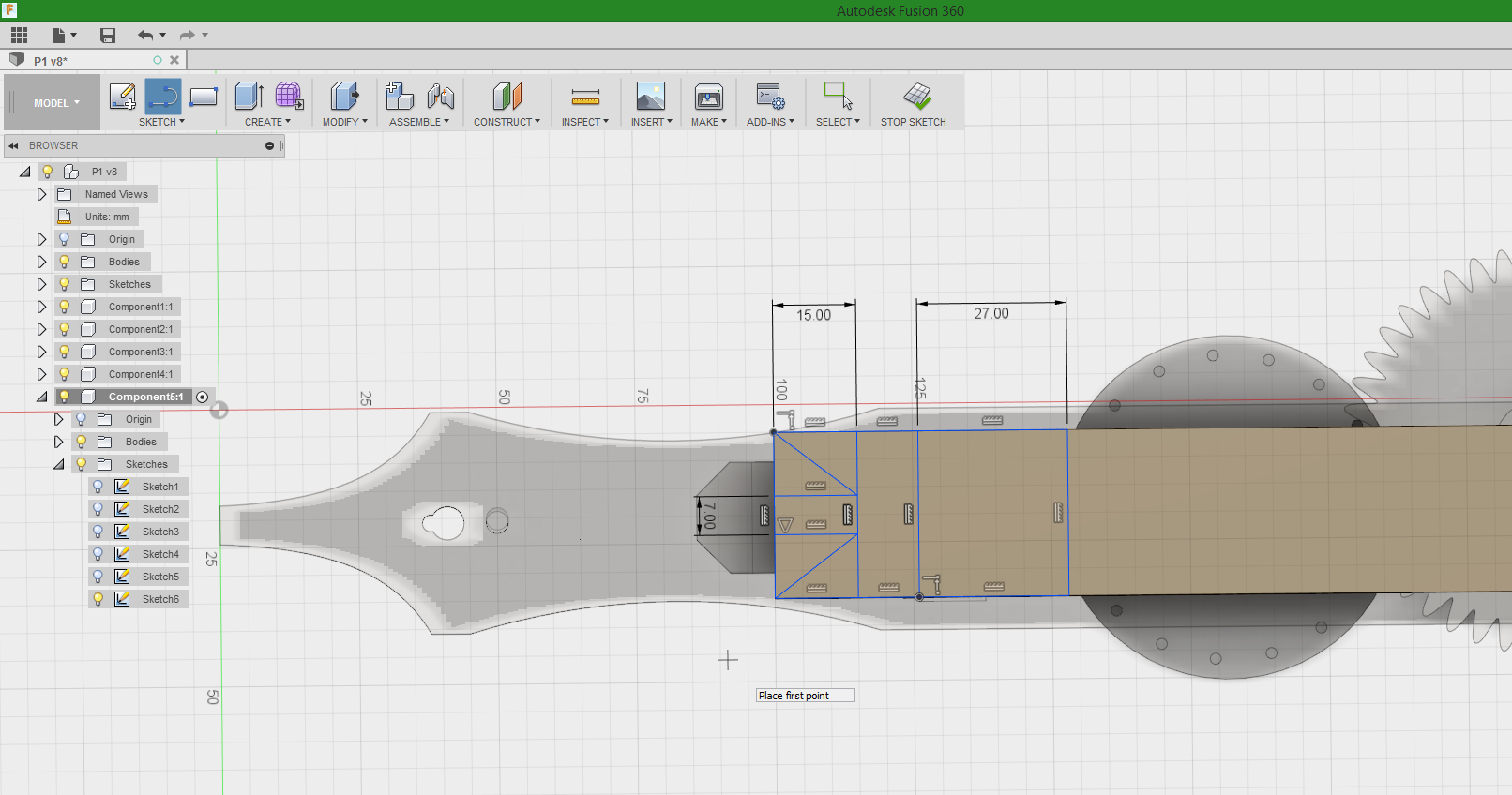Expand the top-level Sketches folder
This screenshot has width=1512, height=795.
[41, 284]
